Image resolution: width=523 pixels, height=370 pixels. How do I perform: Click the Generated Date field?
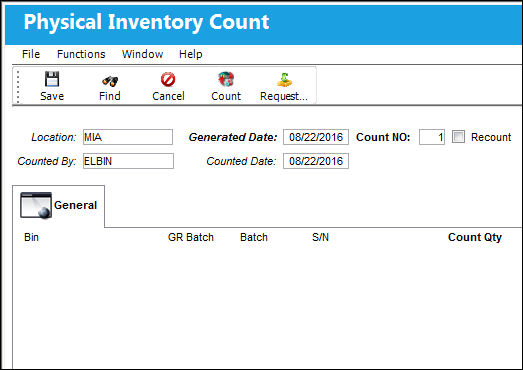point(316,137)
